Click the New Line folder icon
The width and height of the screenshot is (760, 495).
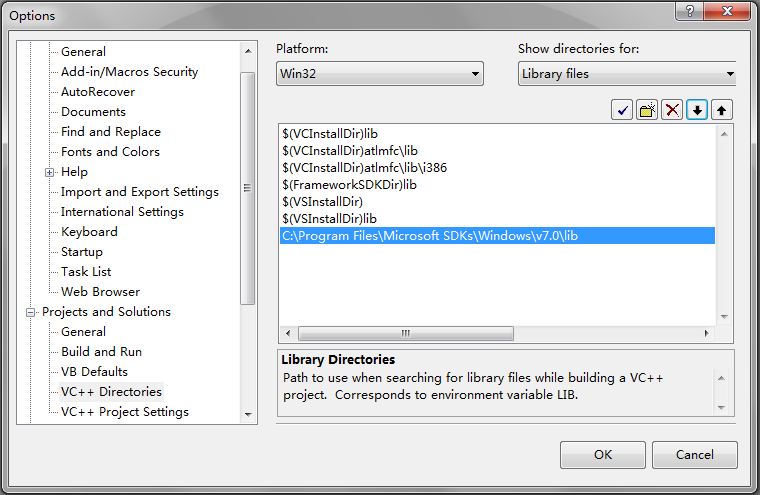647,110
